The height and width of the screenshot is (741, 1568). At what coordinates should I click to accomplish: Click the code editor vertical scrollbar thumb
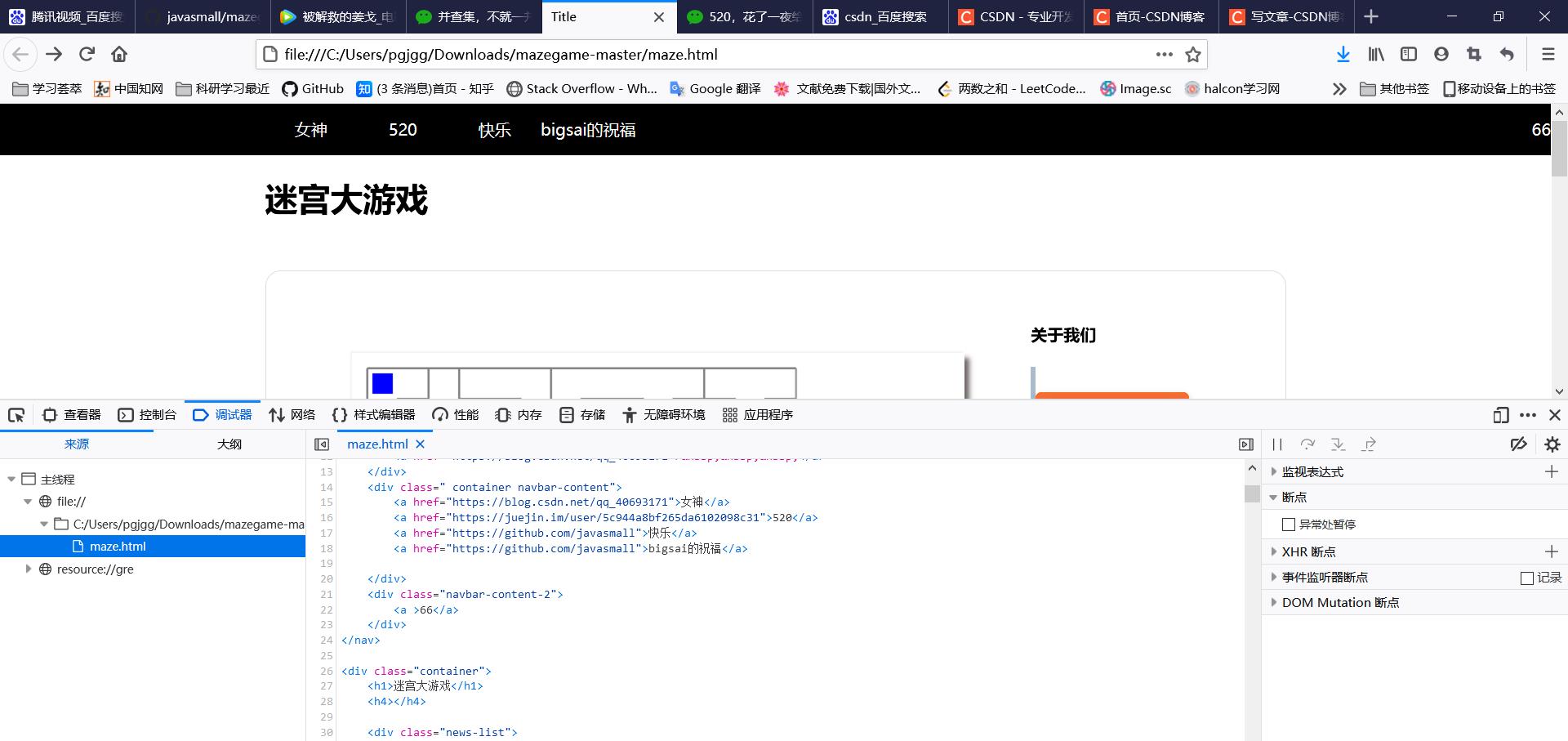pyautogui.click(x=1252, y=493)
